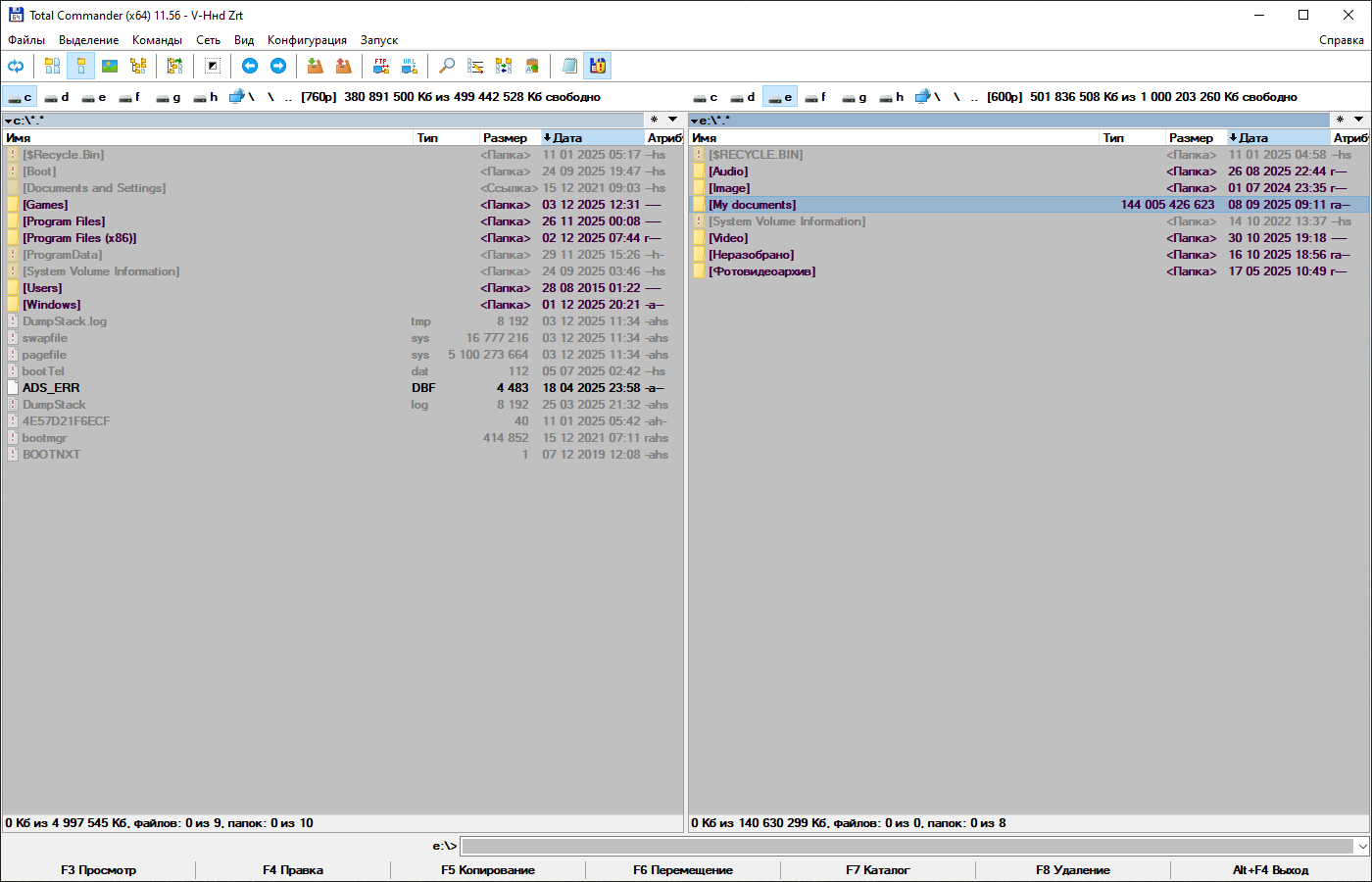Go to root with left panel backslash button
Image resolution: width=1372 pixels, height=882 pixels.
270,97
